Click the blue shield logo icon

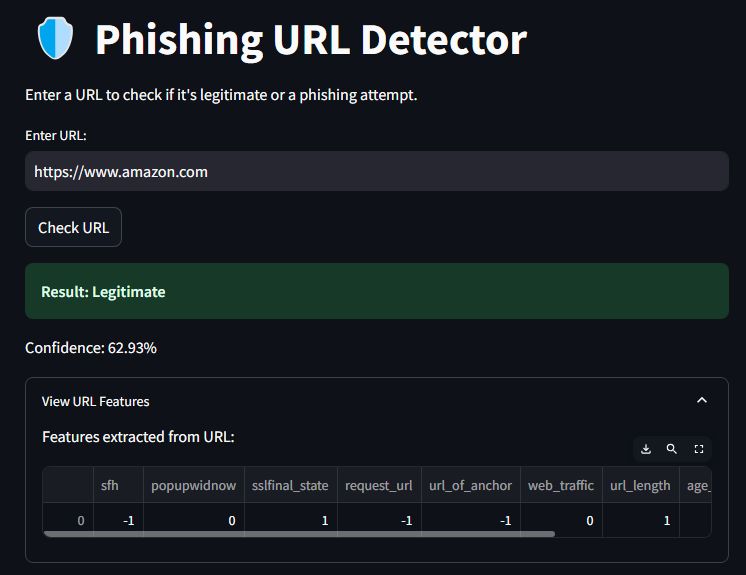click(55, 40)
